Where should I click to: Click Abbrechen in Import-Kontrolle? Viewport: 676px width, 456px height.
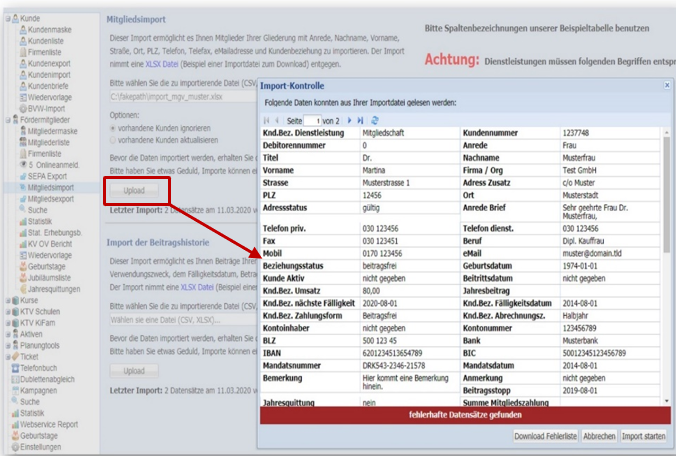point(599,436)
